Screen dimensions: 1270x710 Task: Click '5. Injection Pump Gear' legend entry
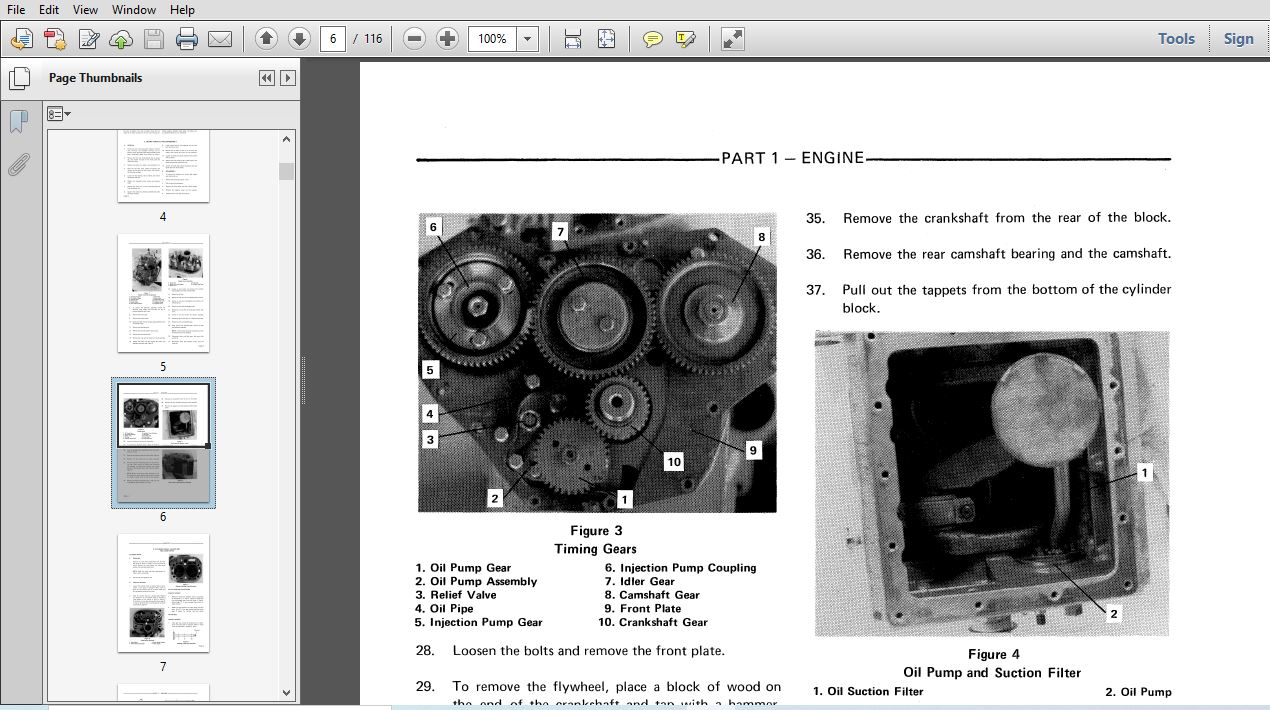(x=479, y=622)
